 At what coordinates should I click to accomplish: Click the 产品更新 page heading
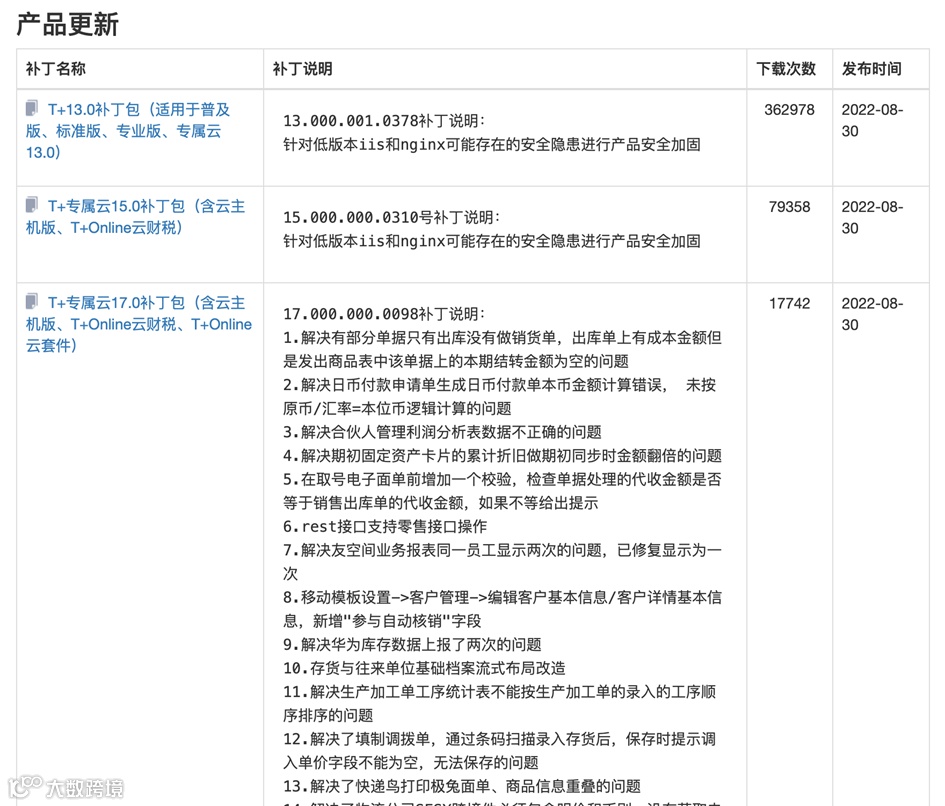(68, 25)
